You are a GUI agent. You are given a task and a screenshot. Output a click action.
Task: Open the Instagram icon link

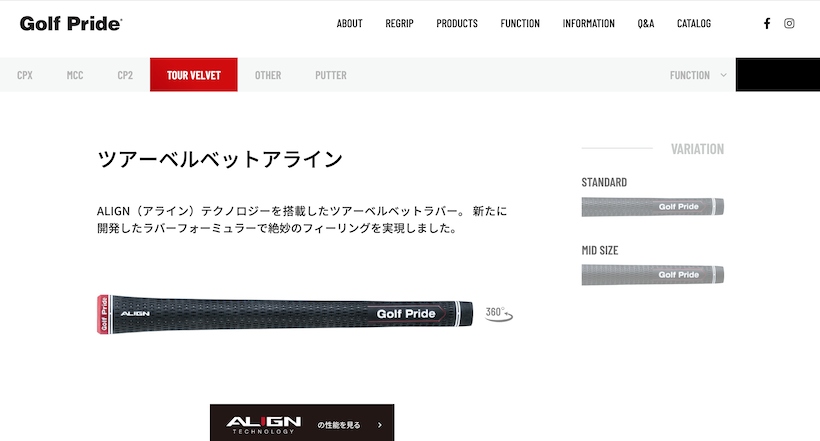(x=789, y=24)
